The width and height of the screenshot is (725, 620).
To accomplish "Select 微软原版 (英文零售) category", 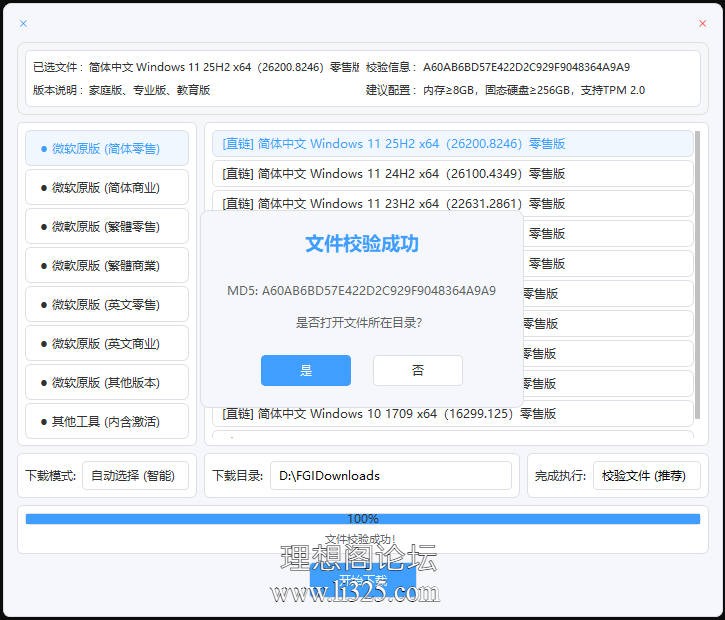I will coord(107,304).
